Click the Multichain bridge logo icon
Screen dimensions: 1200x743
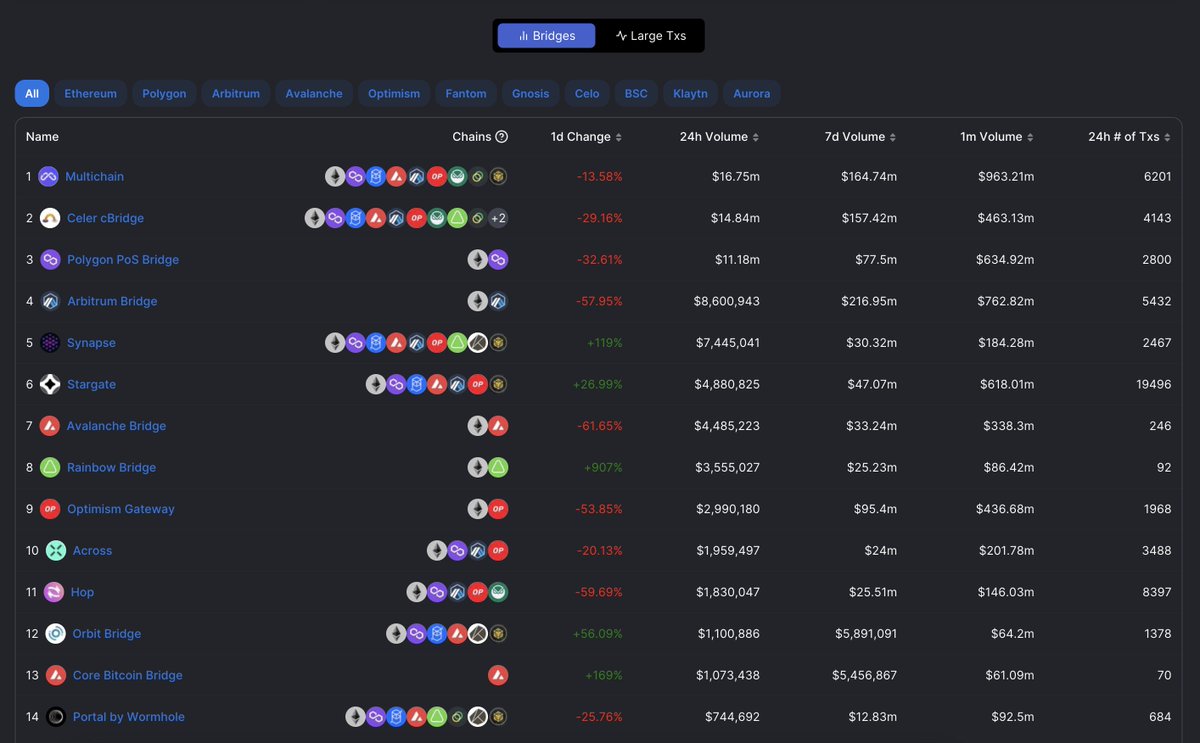point(48,176)
